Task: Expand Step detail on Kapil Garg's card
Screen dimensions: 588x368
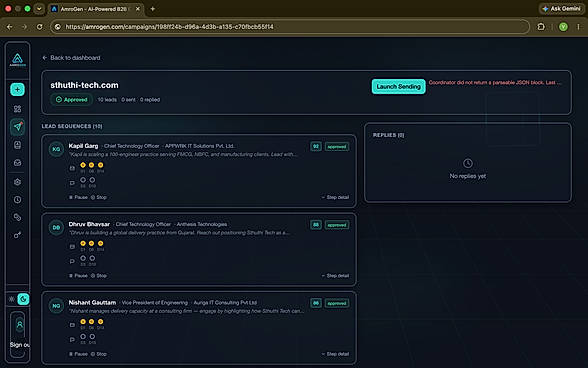Action: click(x=335, y=197)
